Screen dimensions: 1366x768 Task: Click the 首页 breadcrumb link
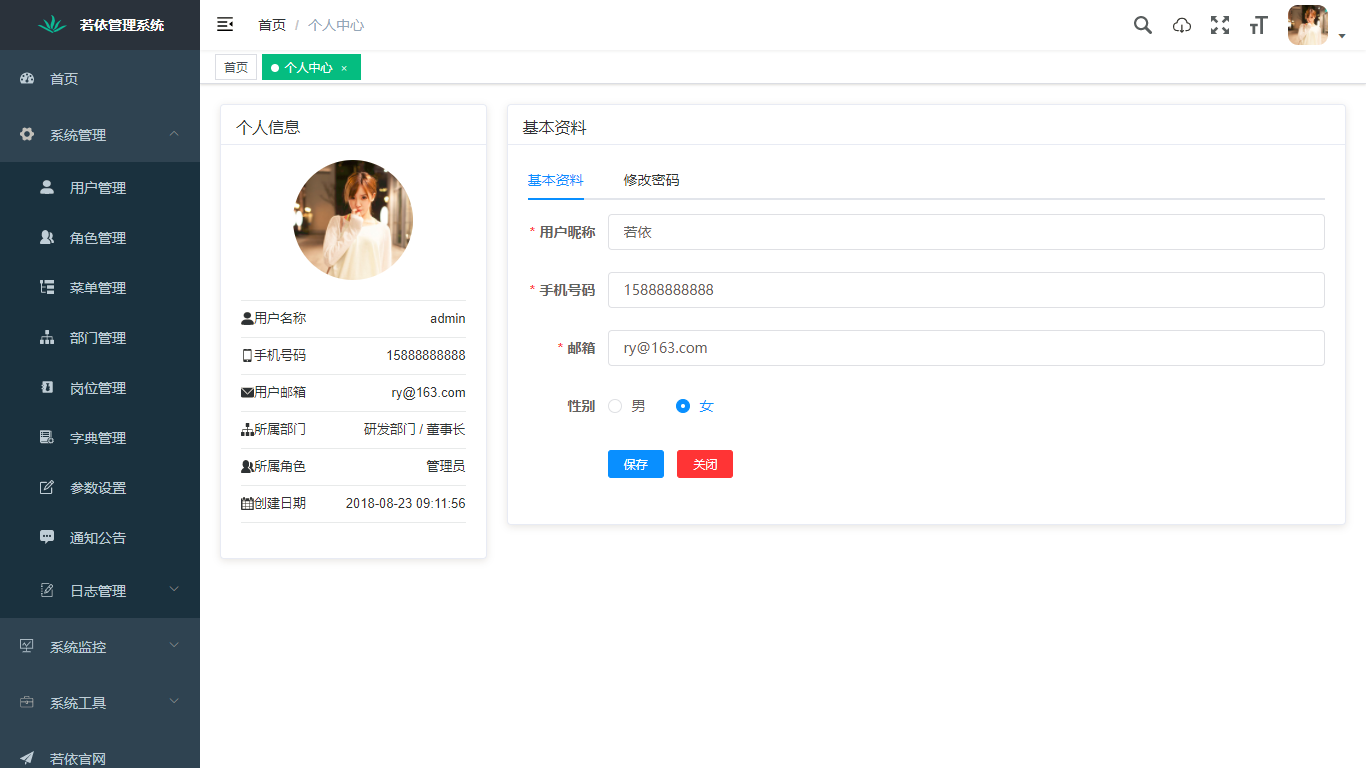(271, 24)
